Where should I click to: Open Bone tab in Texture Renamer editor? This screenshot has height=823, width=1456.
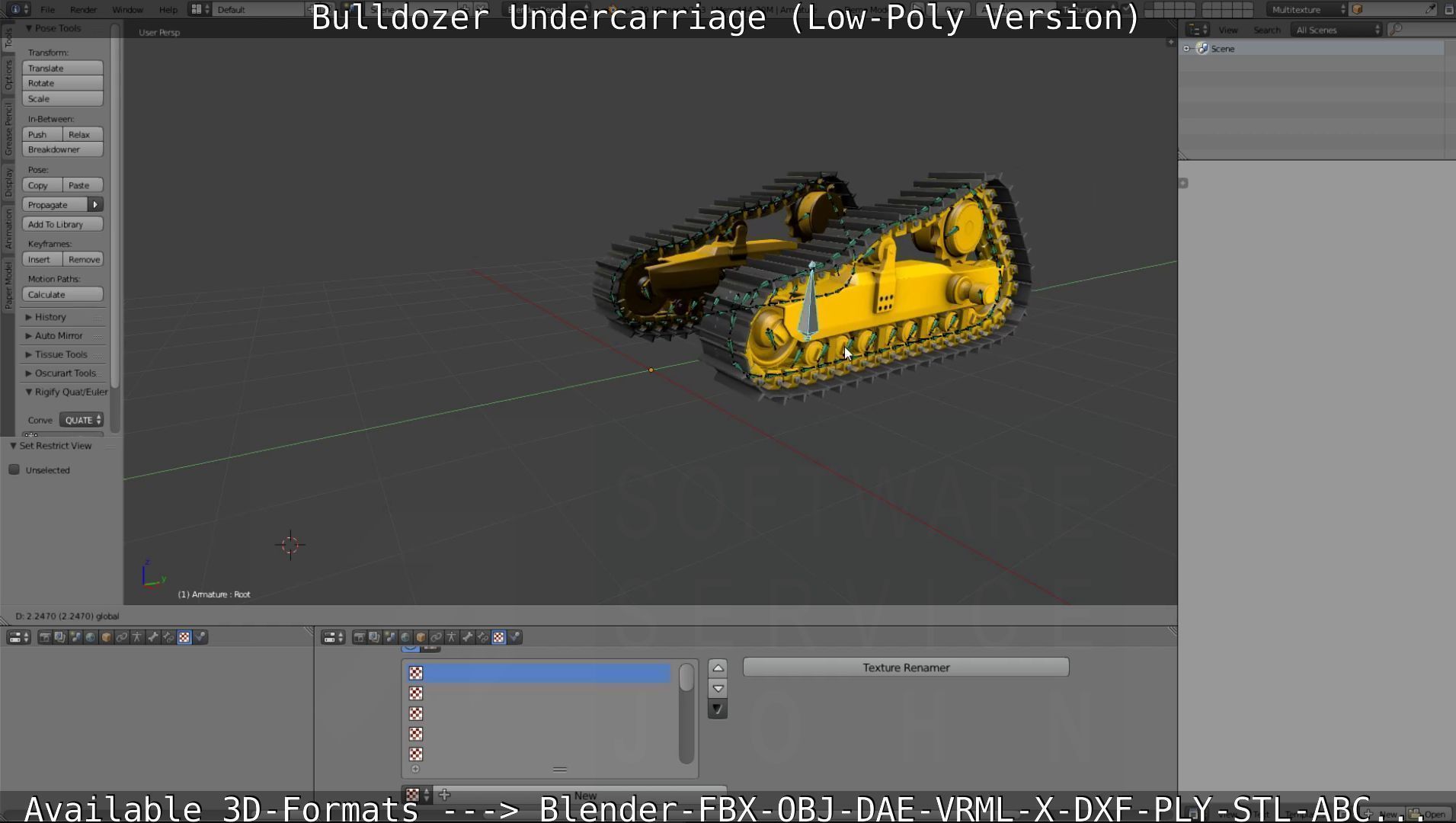(467, 637)
